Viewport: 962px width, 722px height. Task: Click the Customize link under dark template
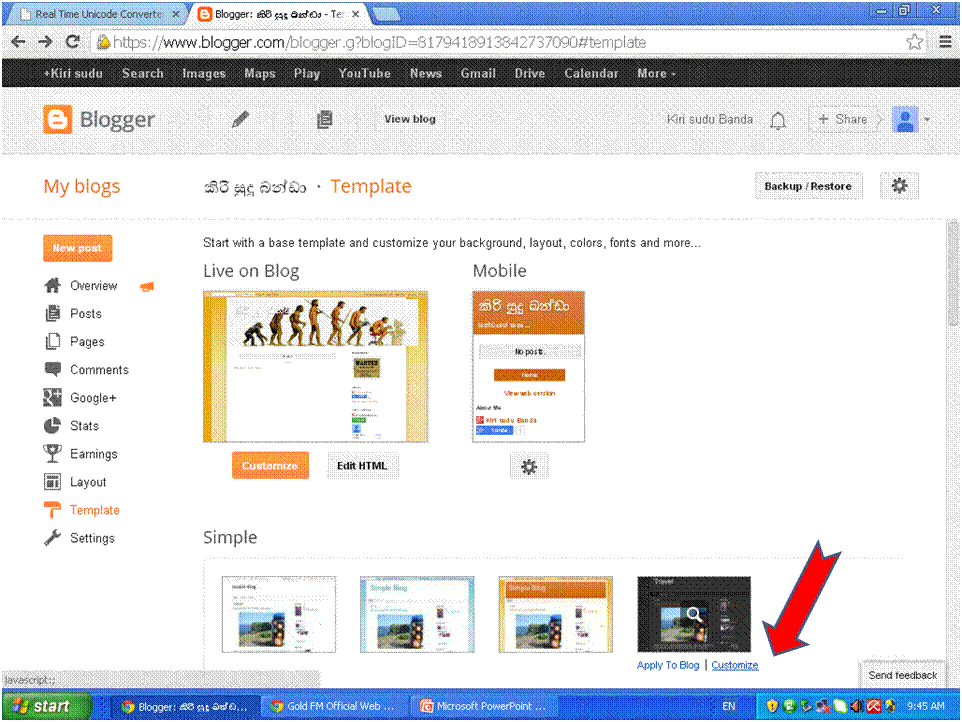(734, 665)
